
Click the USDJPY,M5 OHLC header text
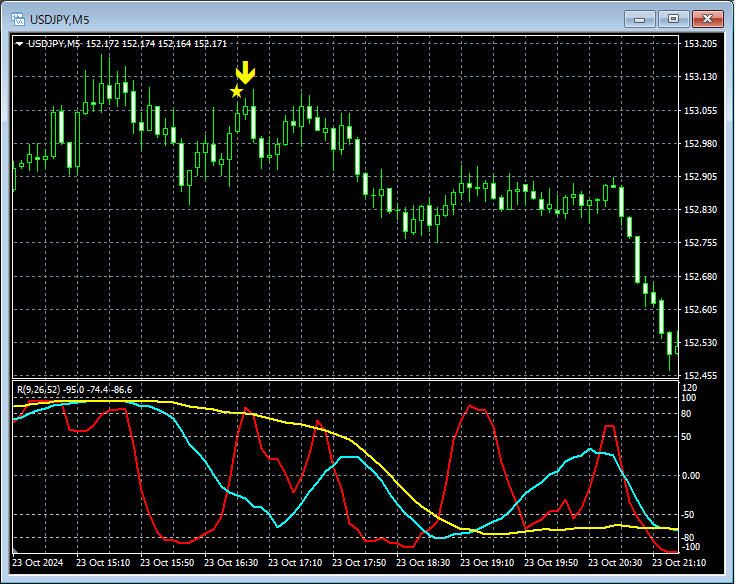(x=128, y=44)
